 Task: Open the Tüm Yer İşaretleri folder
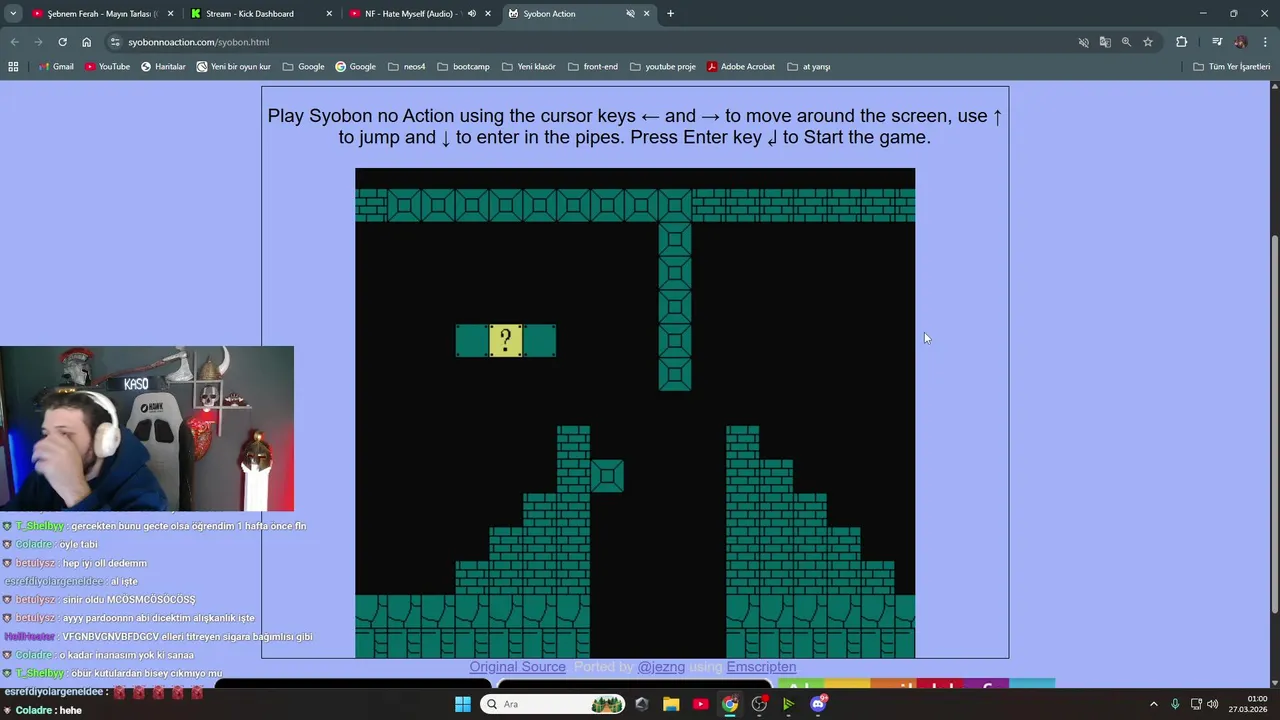(1232, 67)
